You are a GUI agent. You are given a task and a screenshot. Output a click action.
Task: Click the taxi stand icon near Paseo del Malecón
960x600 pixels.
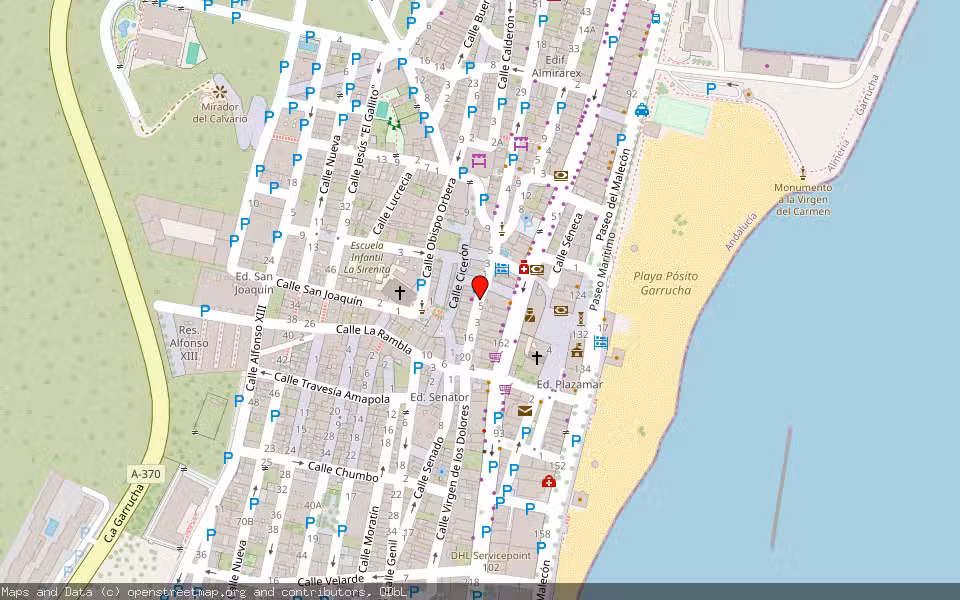pos(642,110)
